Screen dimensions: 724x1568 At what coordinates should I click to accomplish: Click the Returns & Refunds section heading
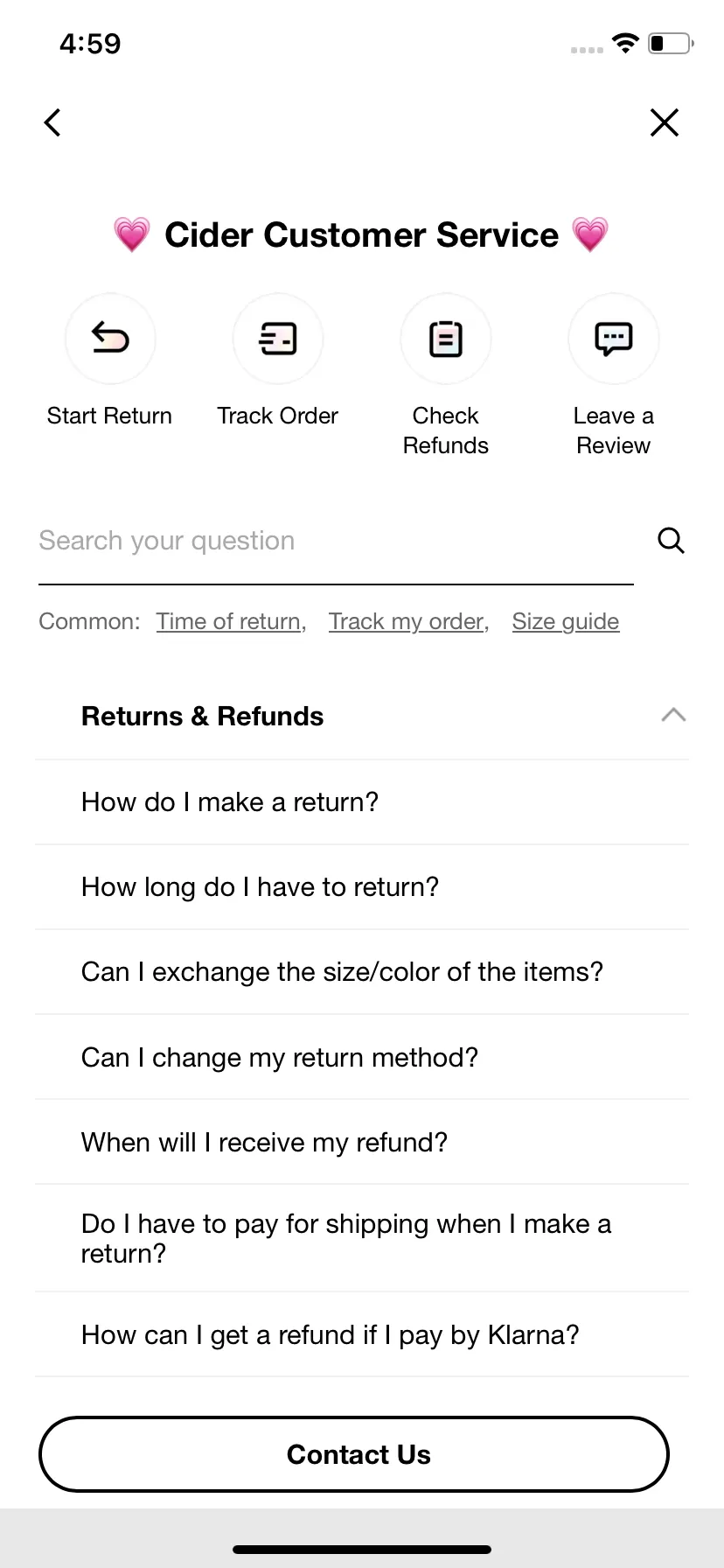coord(202,717)
